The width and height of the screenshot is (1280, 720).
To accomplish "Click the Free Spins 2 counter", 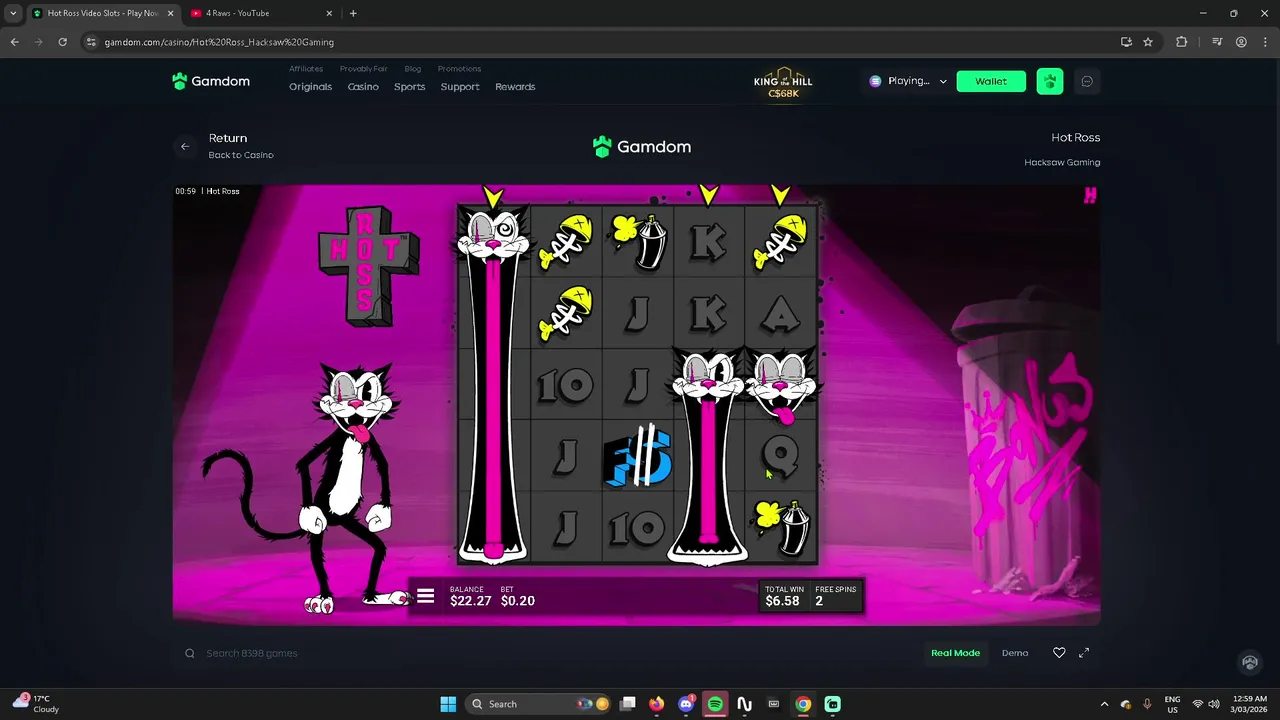I will pos(835,597).
